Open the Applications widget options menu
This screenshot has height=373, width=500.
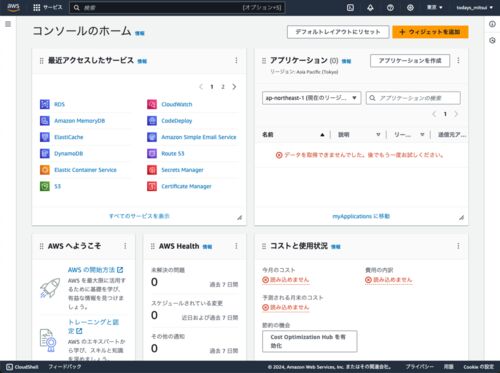pyautogui.click(x=458, y=60)
